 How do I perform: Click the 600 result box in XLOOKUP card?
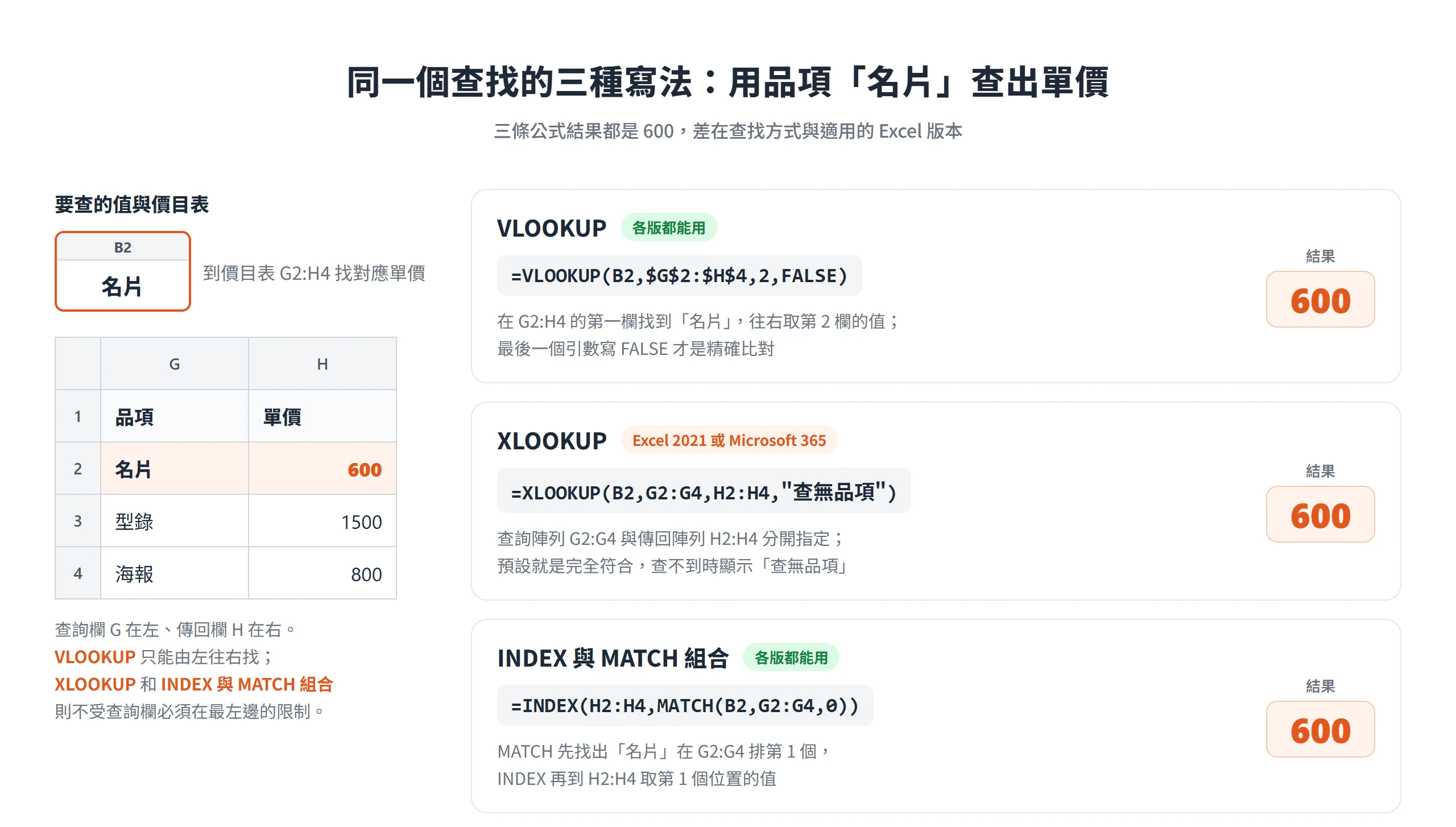tap(1320, 515)
